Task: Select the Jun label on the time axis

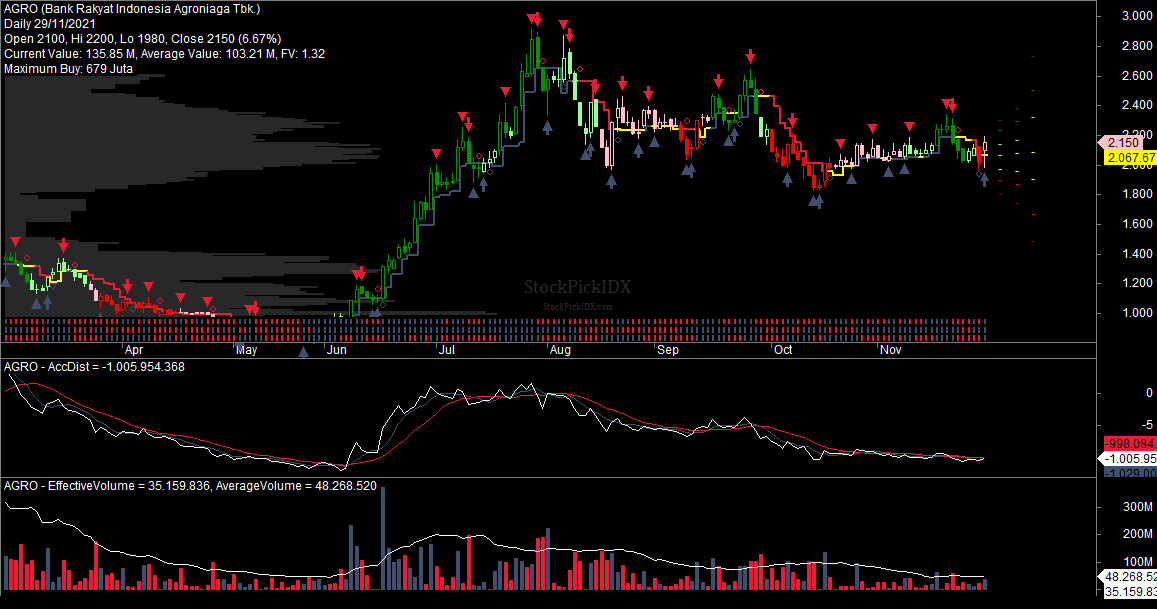Action: pos(336,350)
